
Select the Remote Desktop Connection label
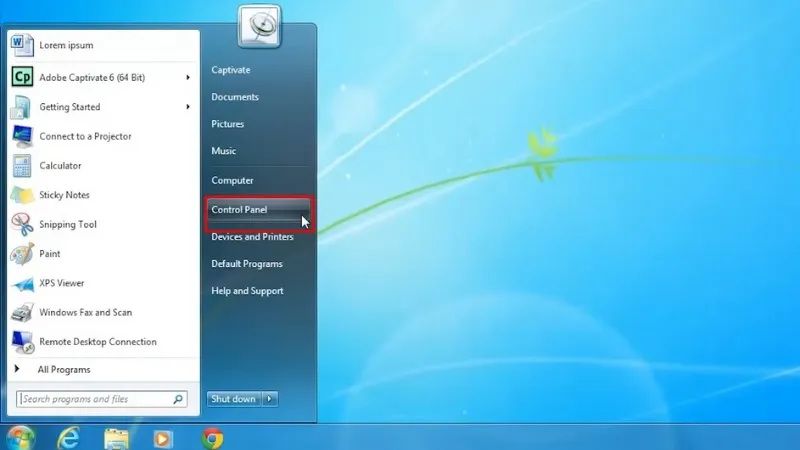[x=98, y=342]
